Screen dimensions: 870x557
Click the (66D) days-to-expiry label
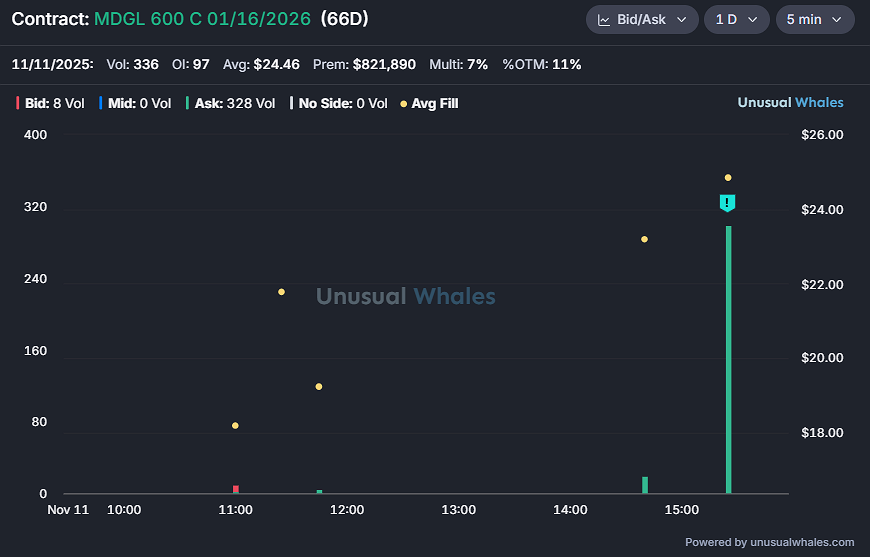(x=345, y=19)
